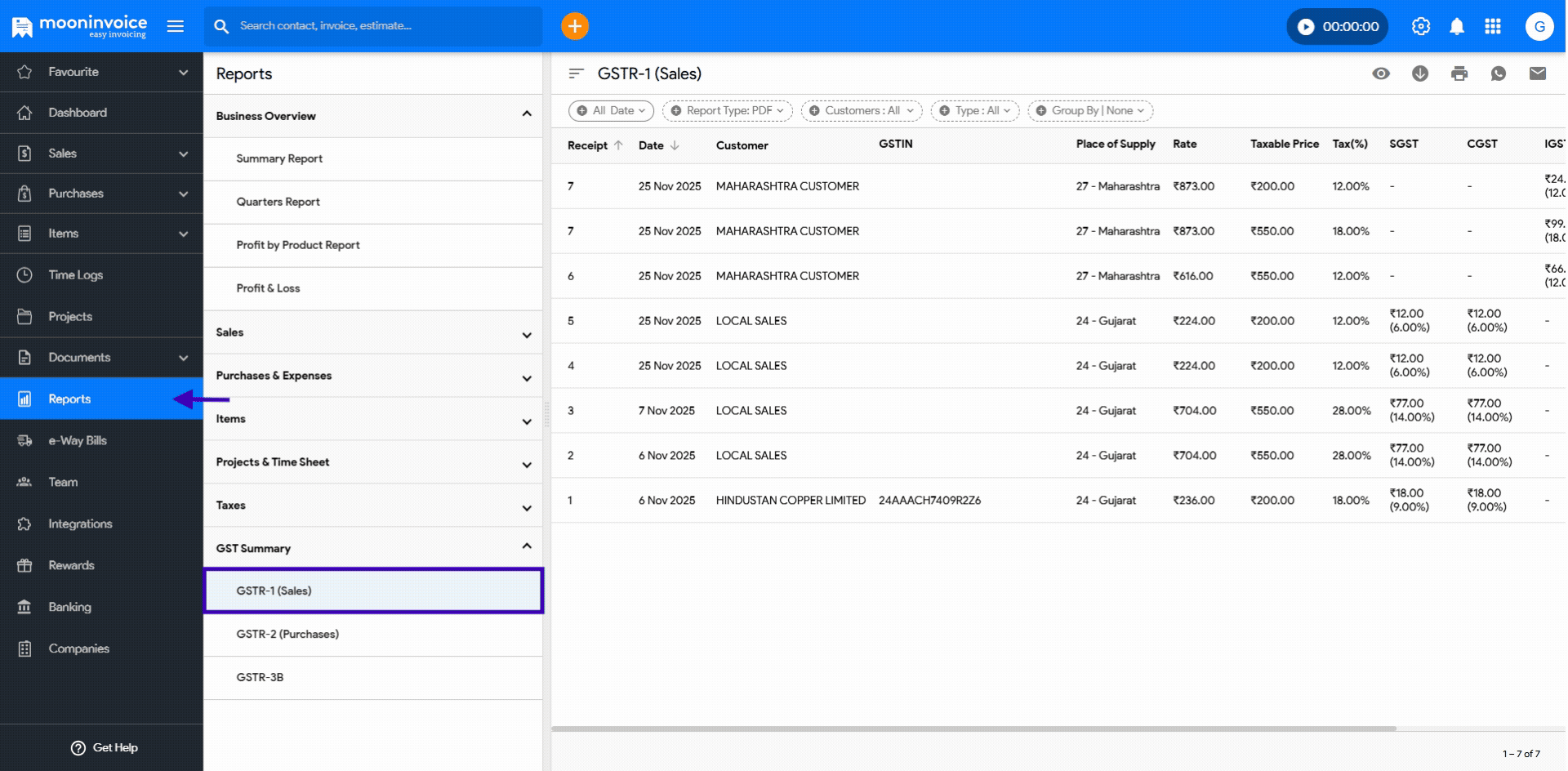Open the Summary Report

coord(373,159)
